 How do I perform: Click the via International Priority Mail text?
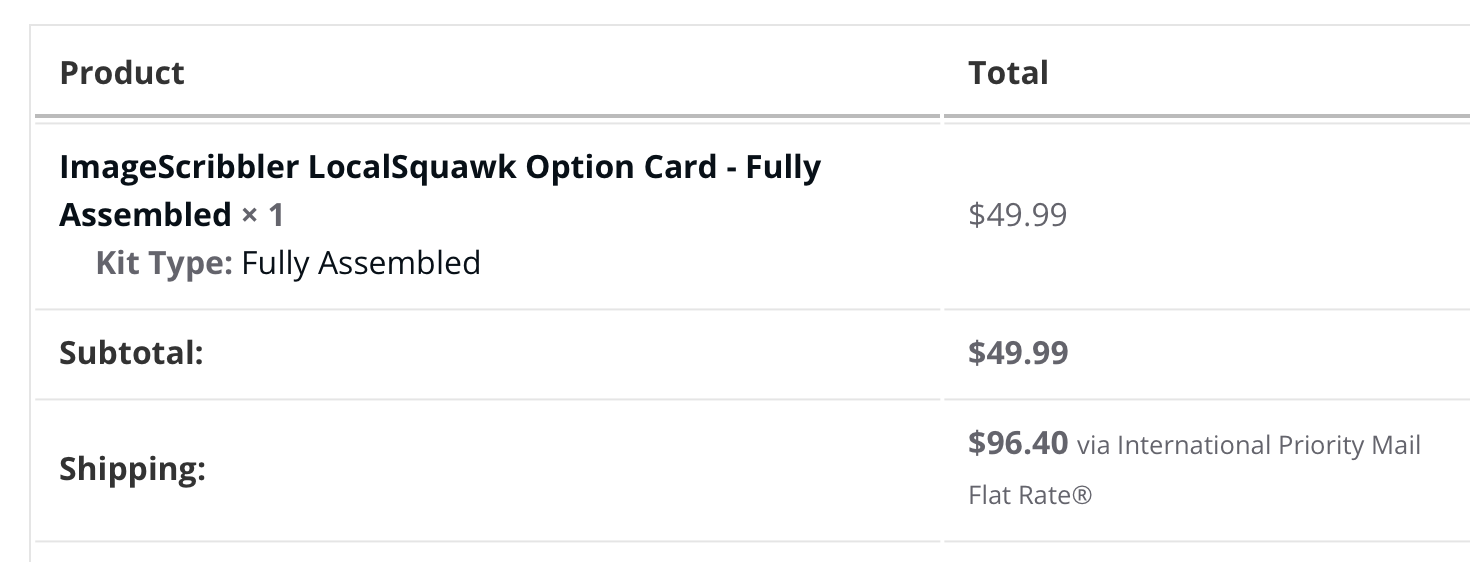pos(1249,445)
